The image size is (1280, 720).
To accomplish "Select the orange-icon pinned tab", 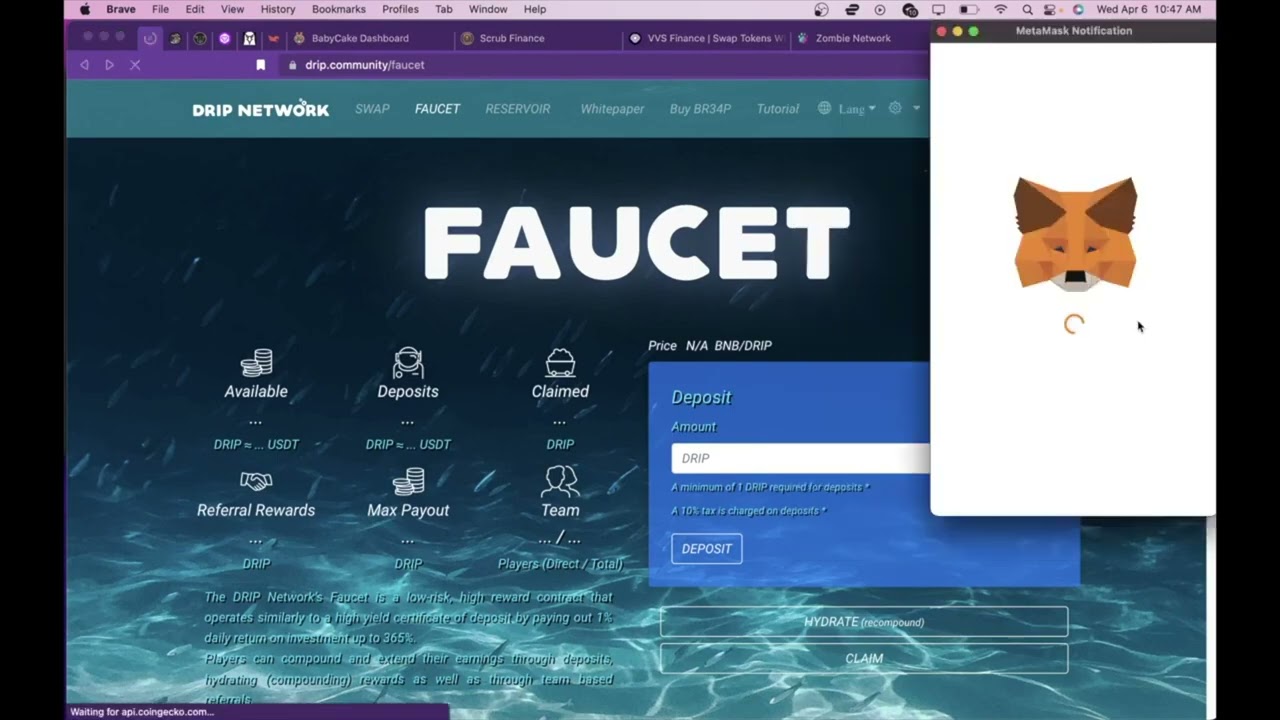I will 273,38.
